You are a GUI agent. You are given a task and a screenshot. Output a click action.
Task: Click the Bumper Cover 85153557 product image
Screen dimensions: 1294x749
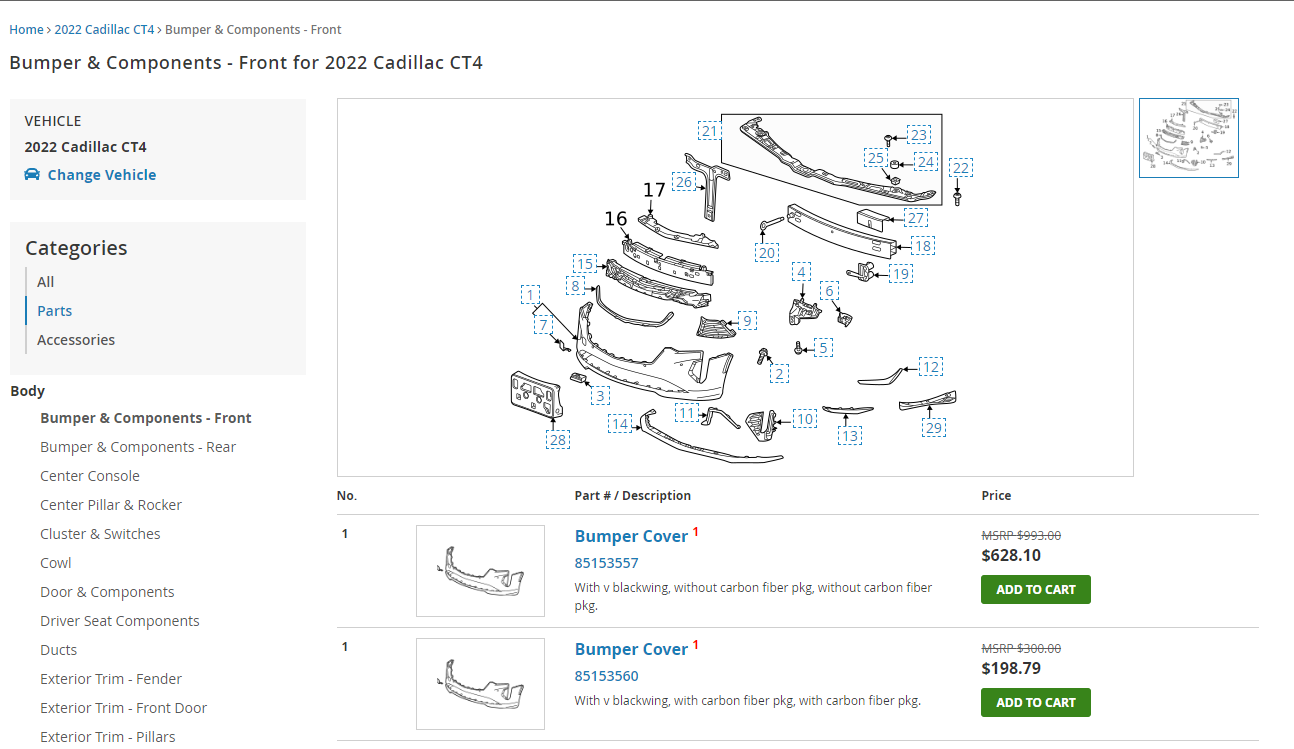click(480, 571)
